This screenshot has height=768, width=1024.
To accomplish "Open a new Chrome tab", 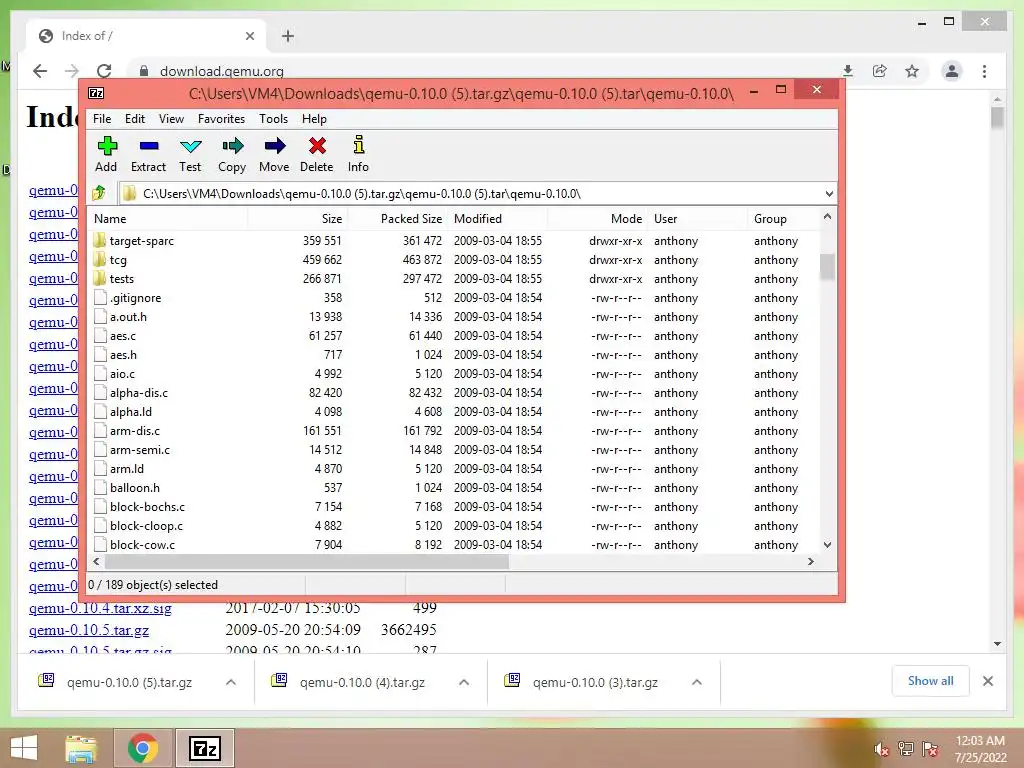I will 288,36.
